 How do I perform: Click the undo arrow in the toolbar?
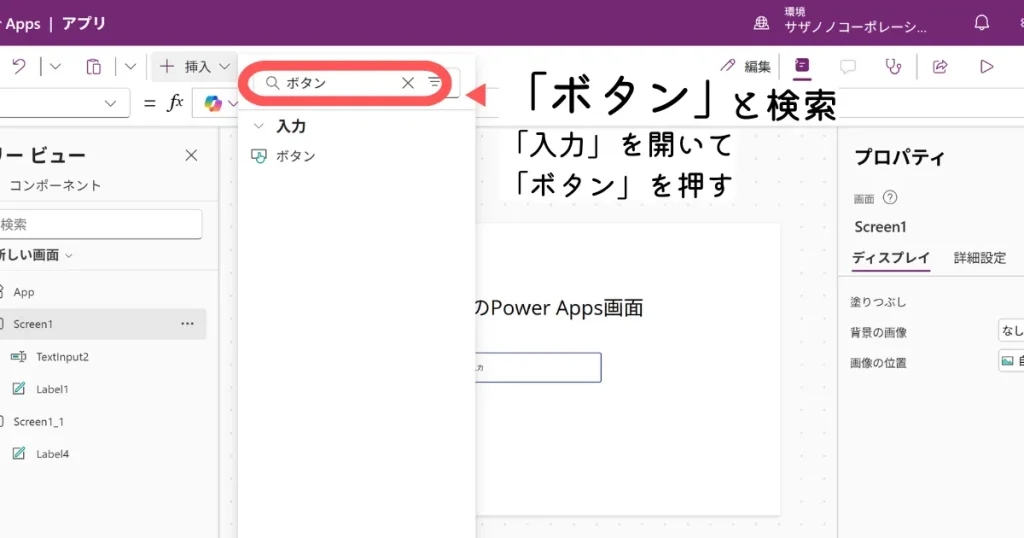click(19, 67)
